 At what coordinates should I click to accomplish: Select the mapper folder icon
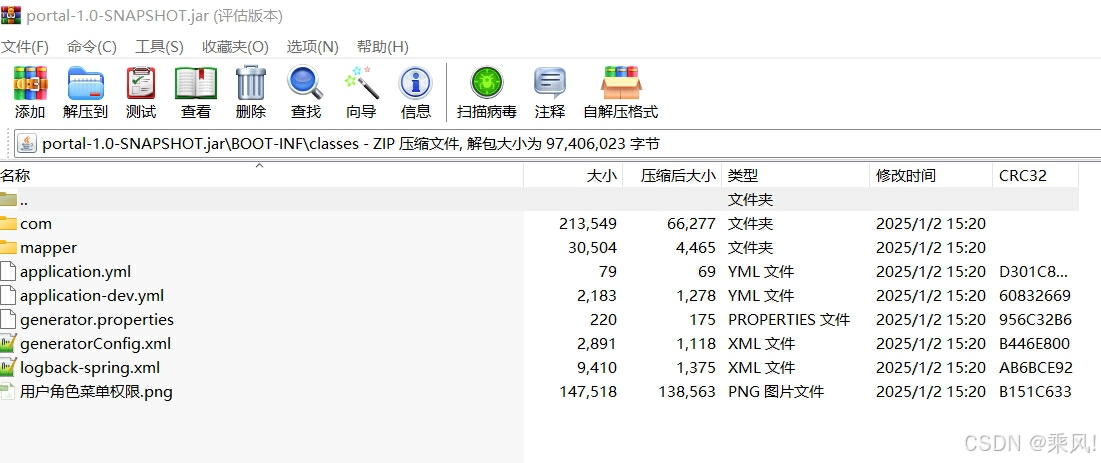click(x=8, y=247)
